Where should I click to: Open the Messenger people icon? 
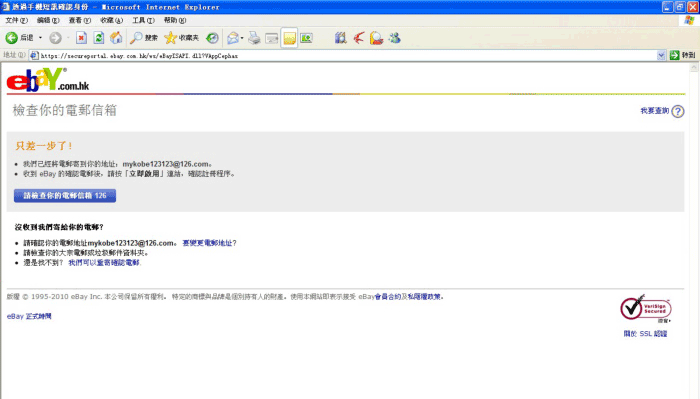(394, 38)
